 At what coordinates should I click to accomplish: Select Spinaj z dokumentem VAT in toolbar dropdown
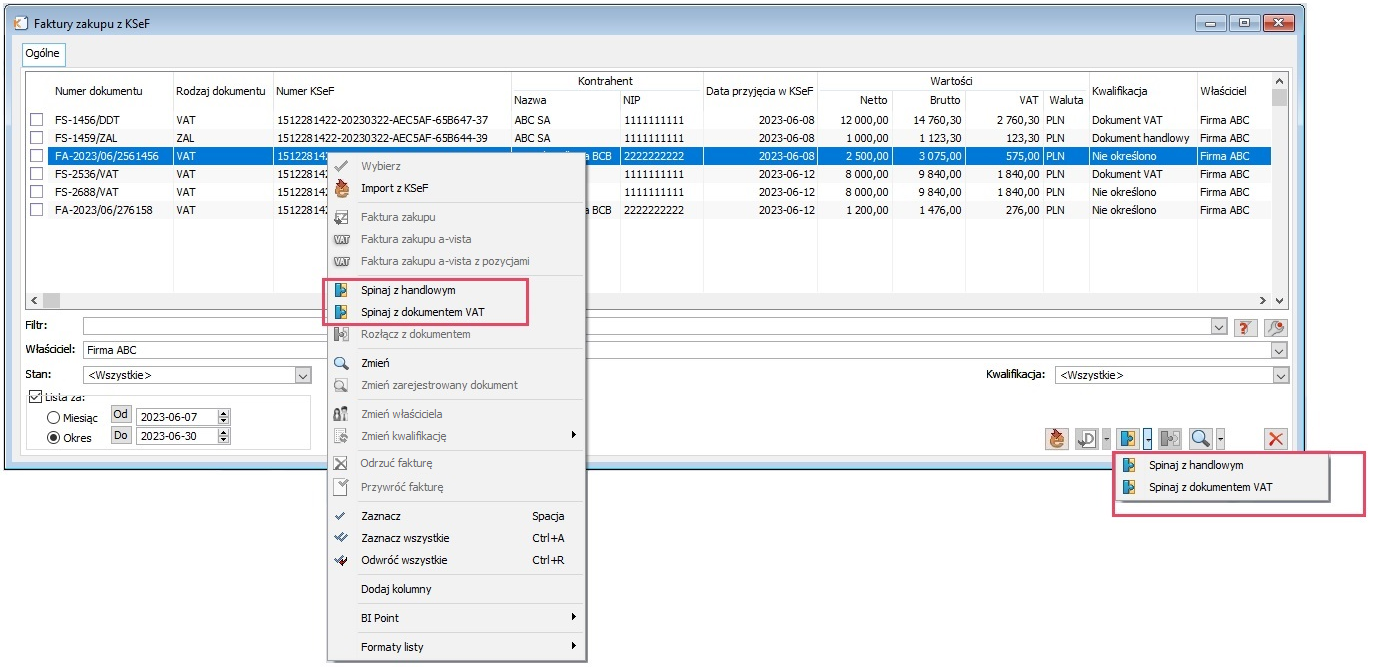pyautogui.click(x=1222, y=487)
